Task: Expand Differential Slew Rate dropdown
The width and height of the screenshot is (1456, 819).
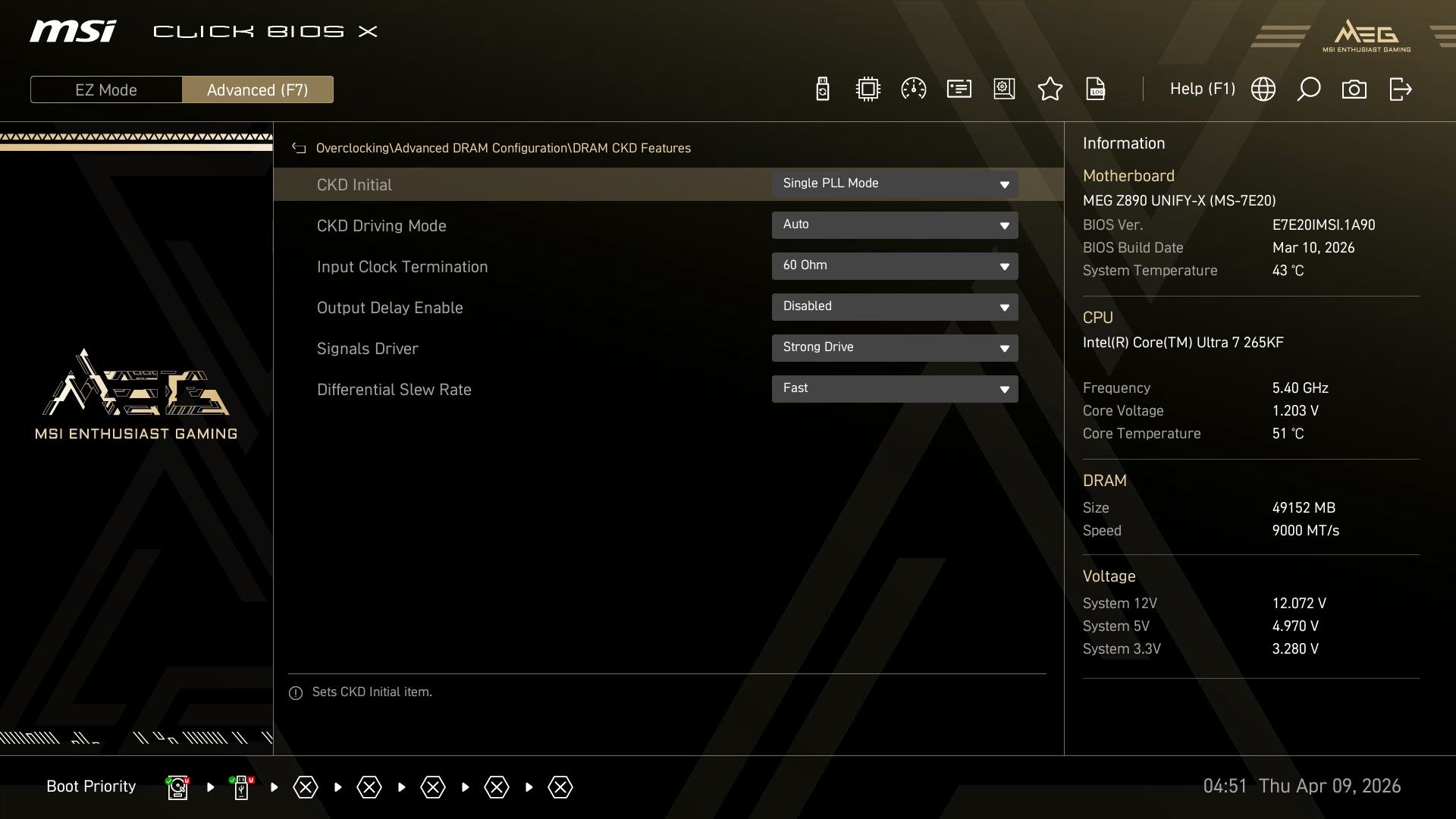Action: pyautogui.click(x=894, y=389)
